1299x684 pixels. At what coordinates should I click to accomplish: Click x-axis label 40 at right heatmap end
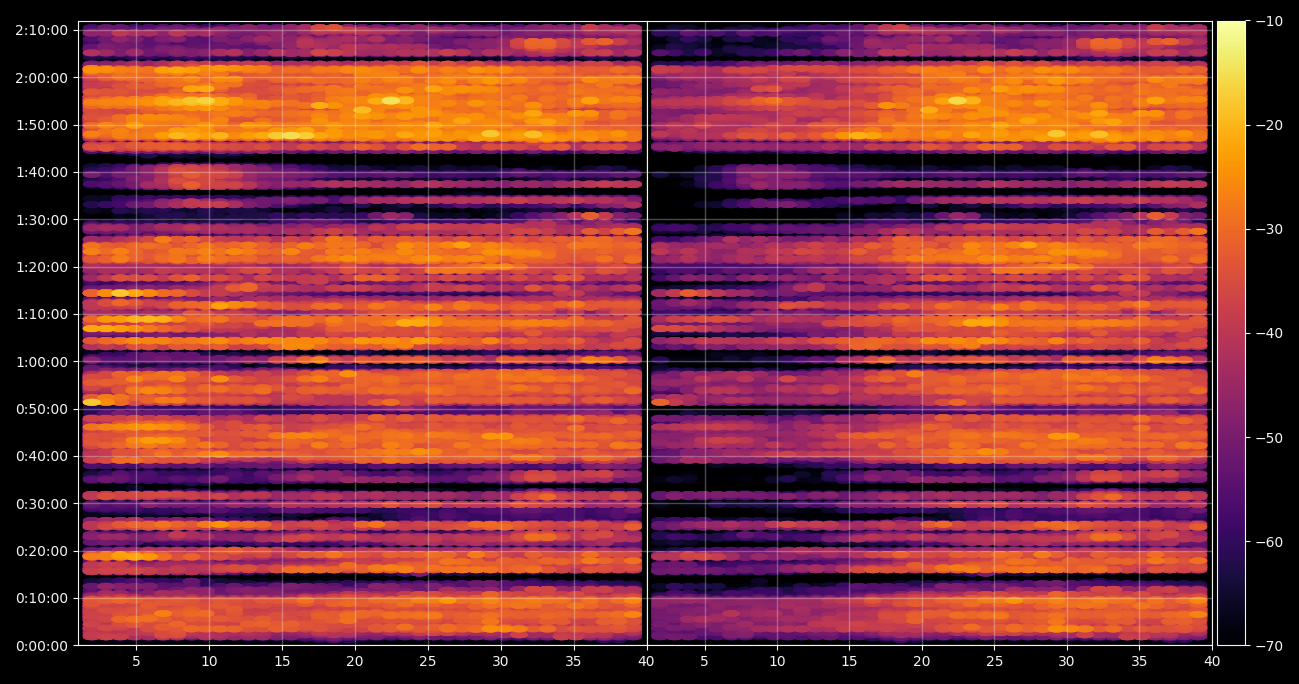pos(1212,661)
